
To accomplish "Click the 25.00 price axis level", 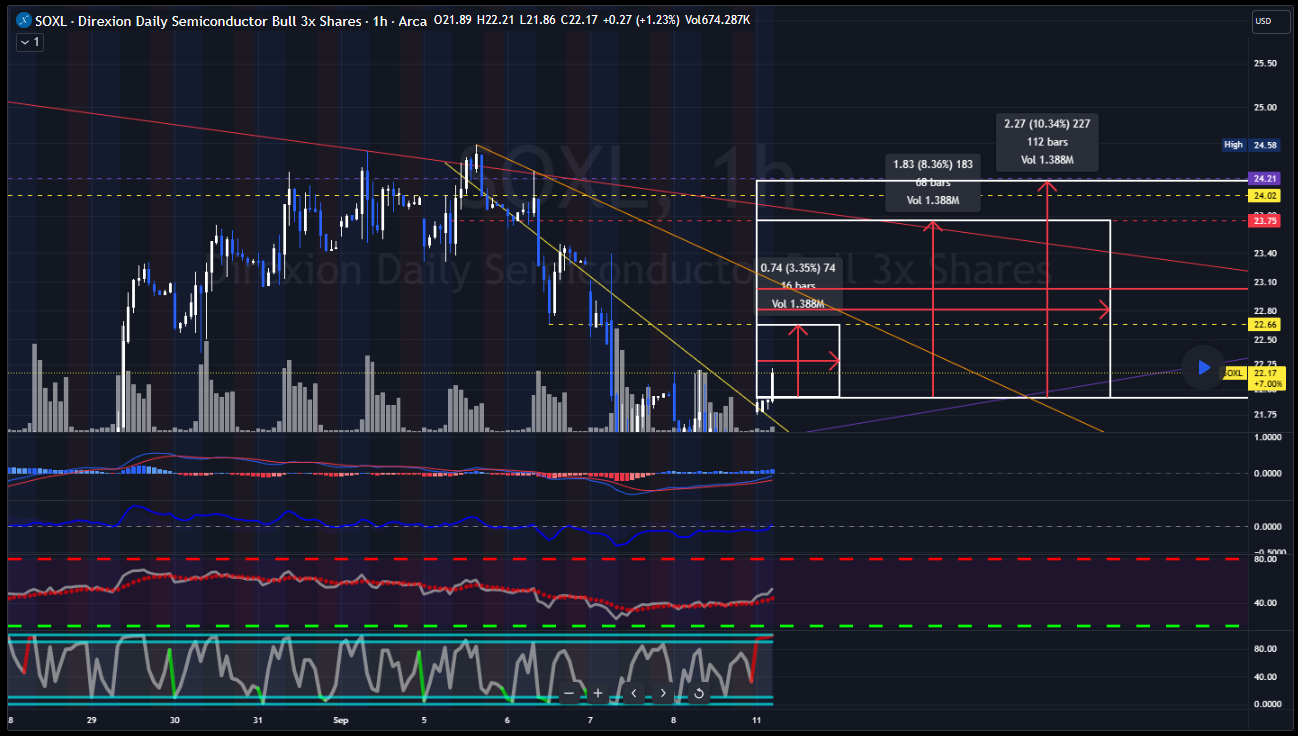I will (1264, 107).
